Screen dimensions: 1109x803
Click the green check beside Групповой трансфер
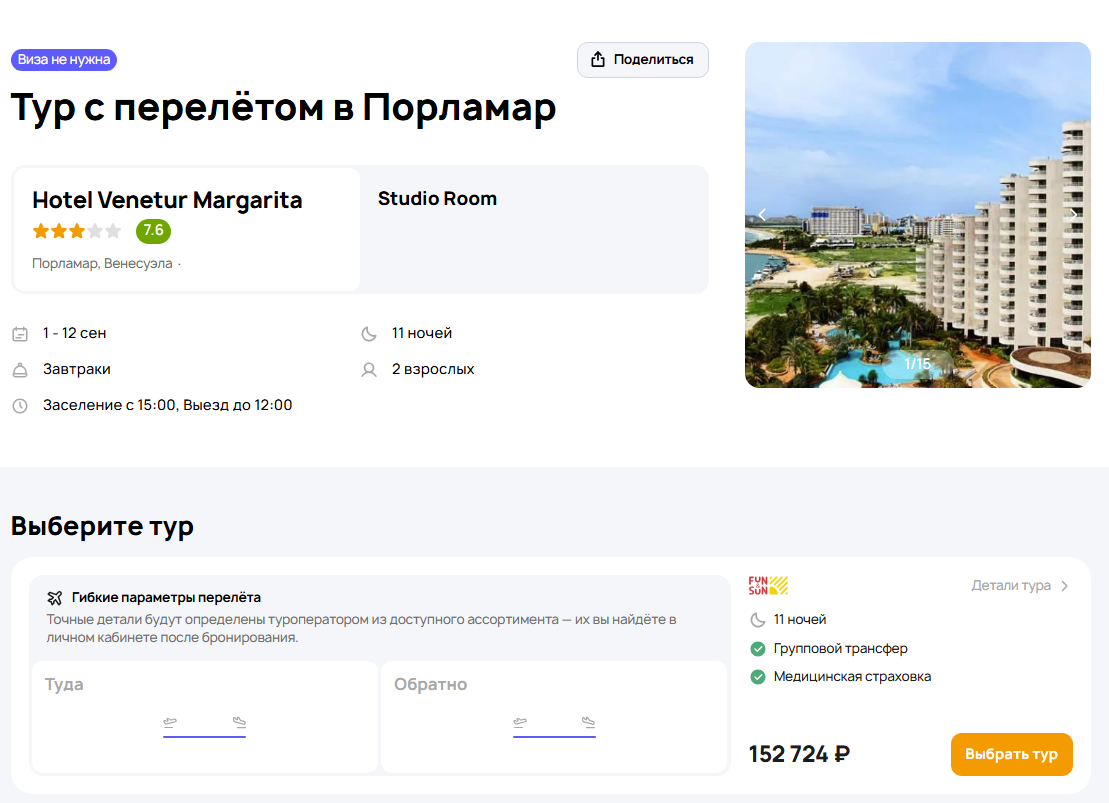[757, 649]
